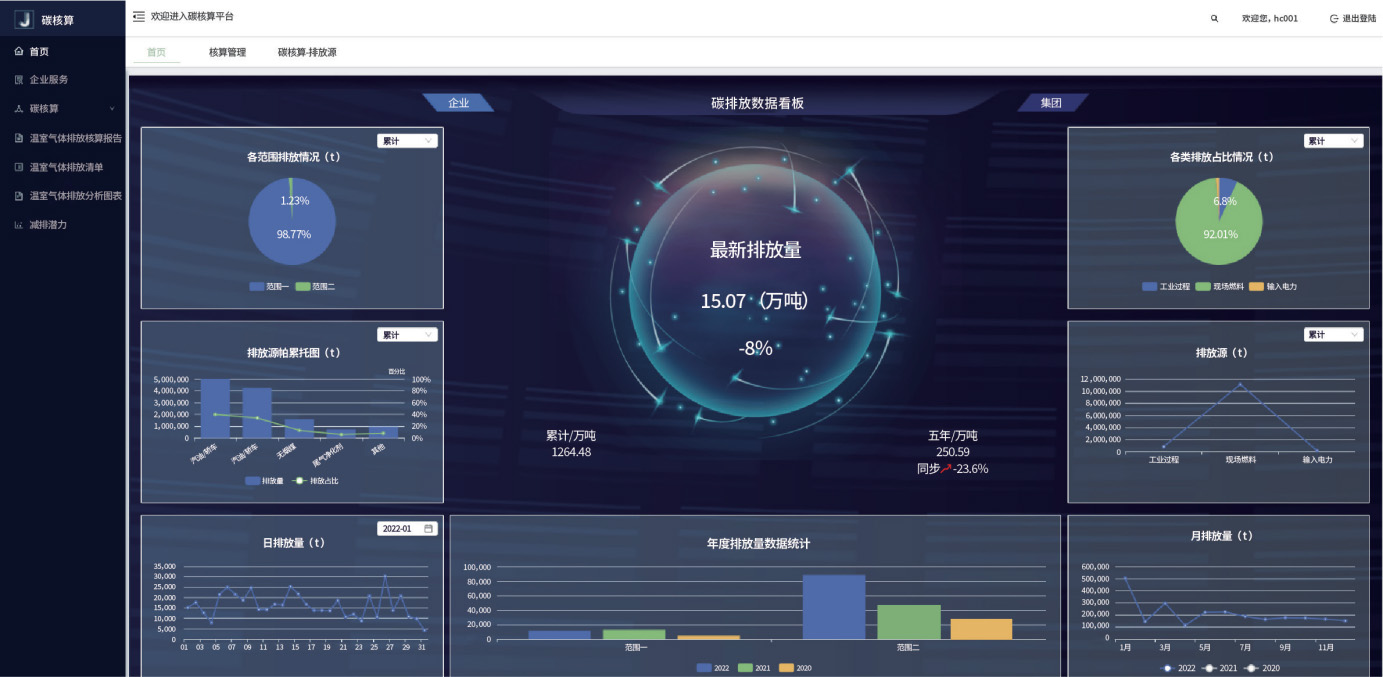The height and width of the screenshot is (677, 1383).
Task: Click the 企业 button on dashboard
Action: [458, 103]
